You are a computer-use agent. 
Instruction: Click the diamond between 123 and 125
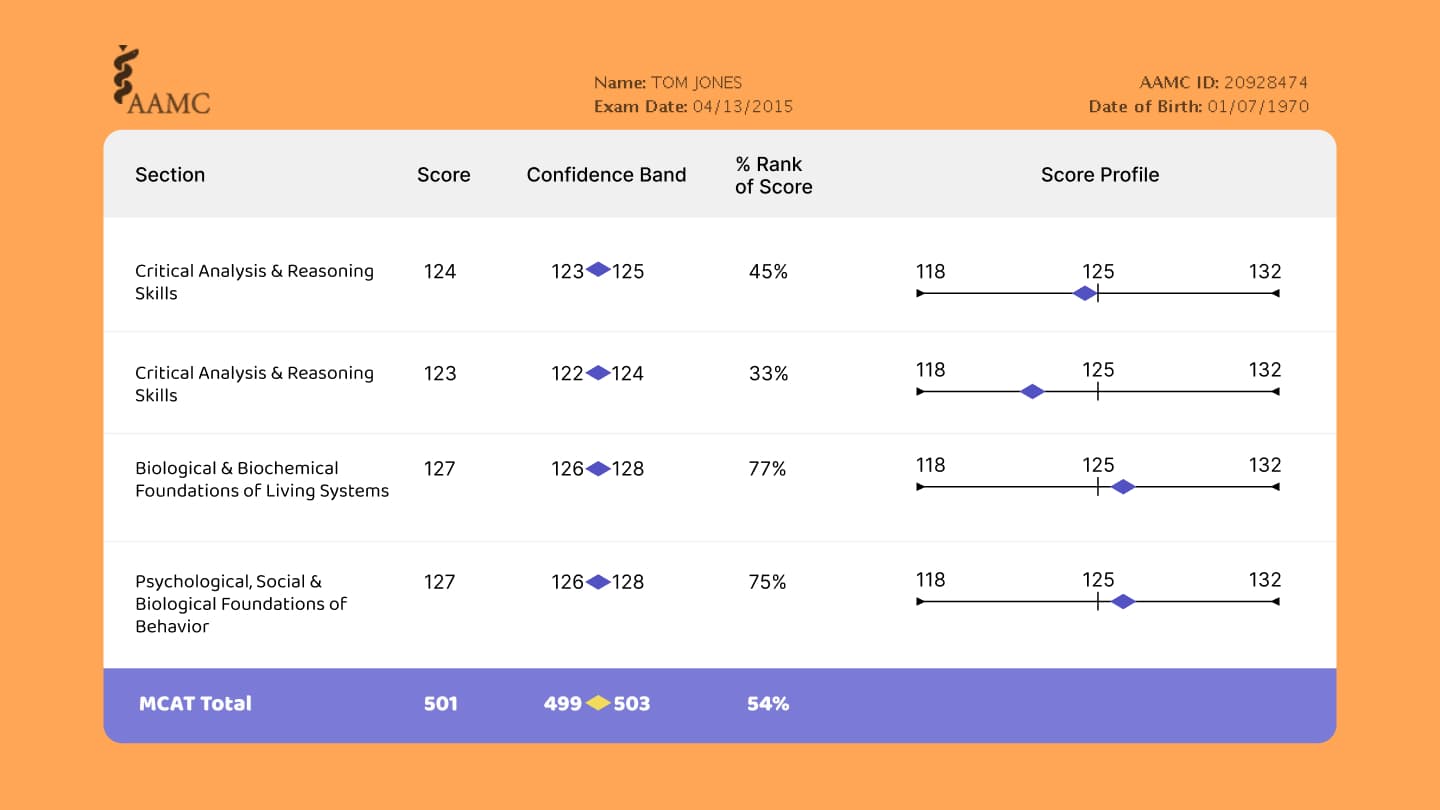(x=598, y=269)
